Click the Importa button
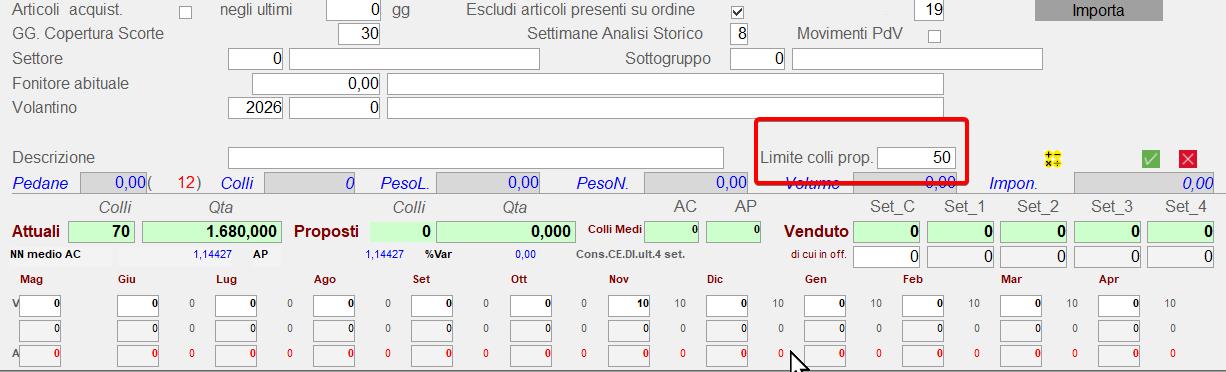Image resolution: width=1226 pixels, height=372 pixels. [1098, 11]
